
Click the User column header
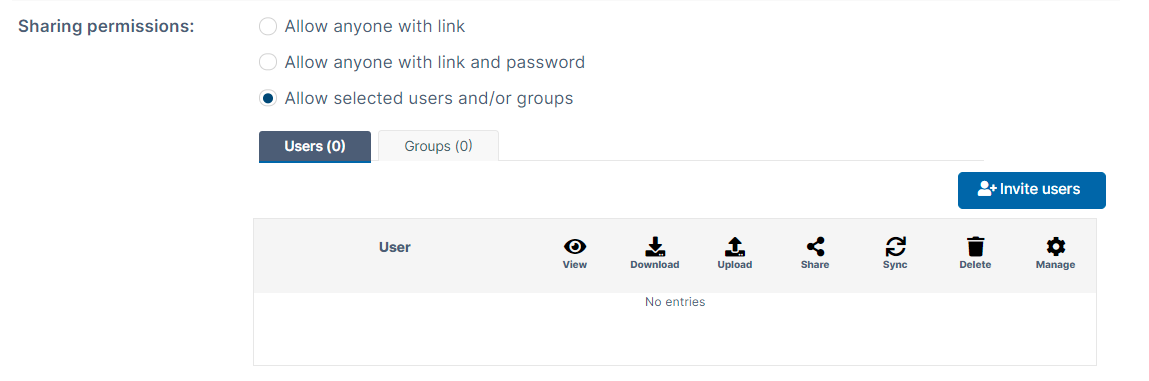point(394,248)
